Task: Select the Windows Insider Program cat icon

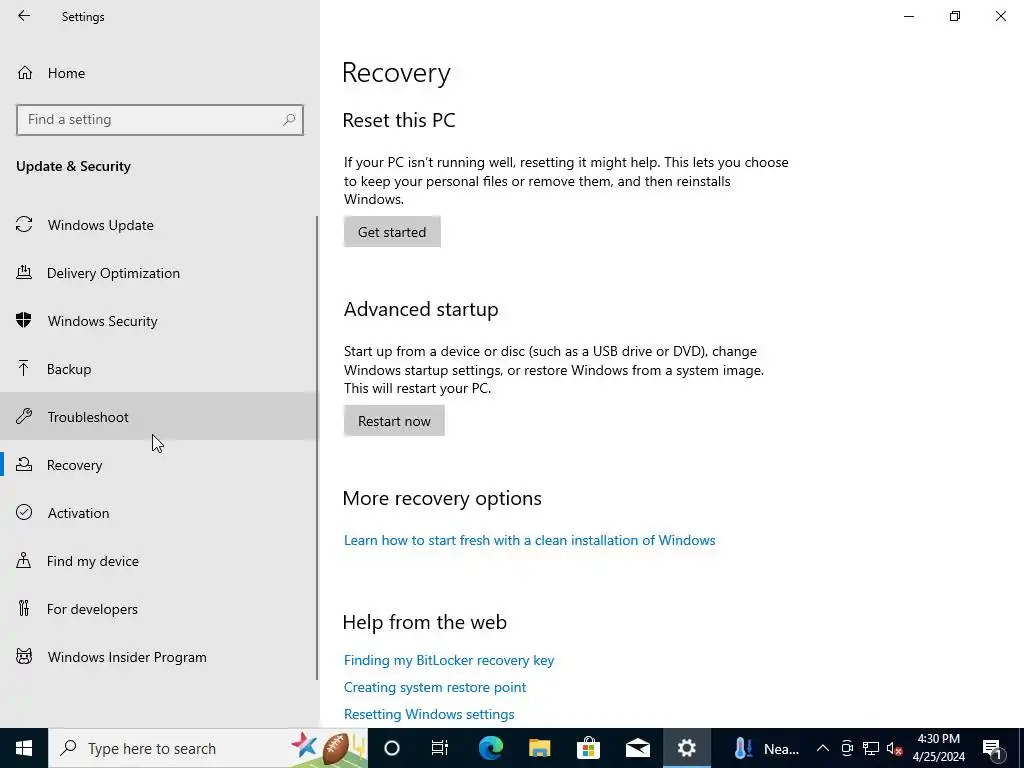Action: coord(24,656)
